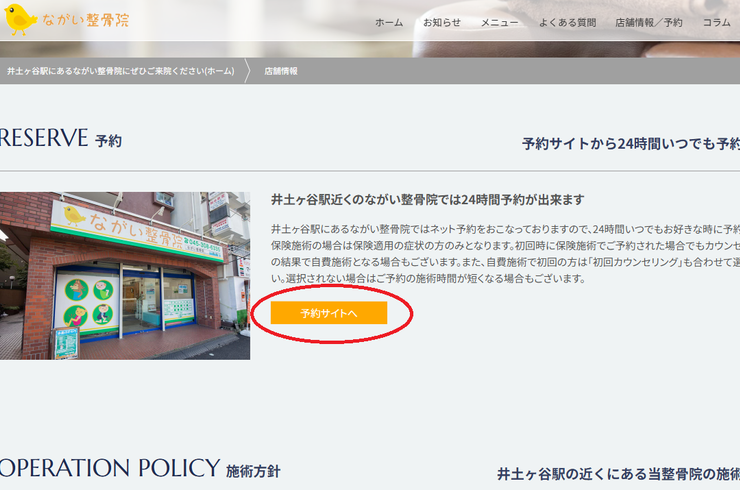Click the breadcrumb chevron separator

[x=248, y=71]
